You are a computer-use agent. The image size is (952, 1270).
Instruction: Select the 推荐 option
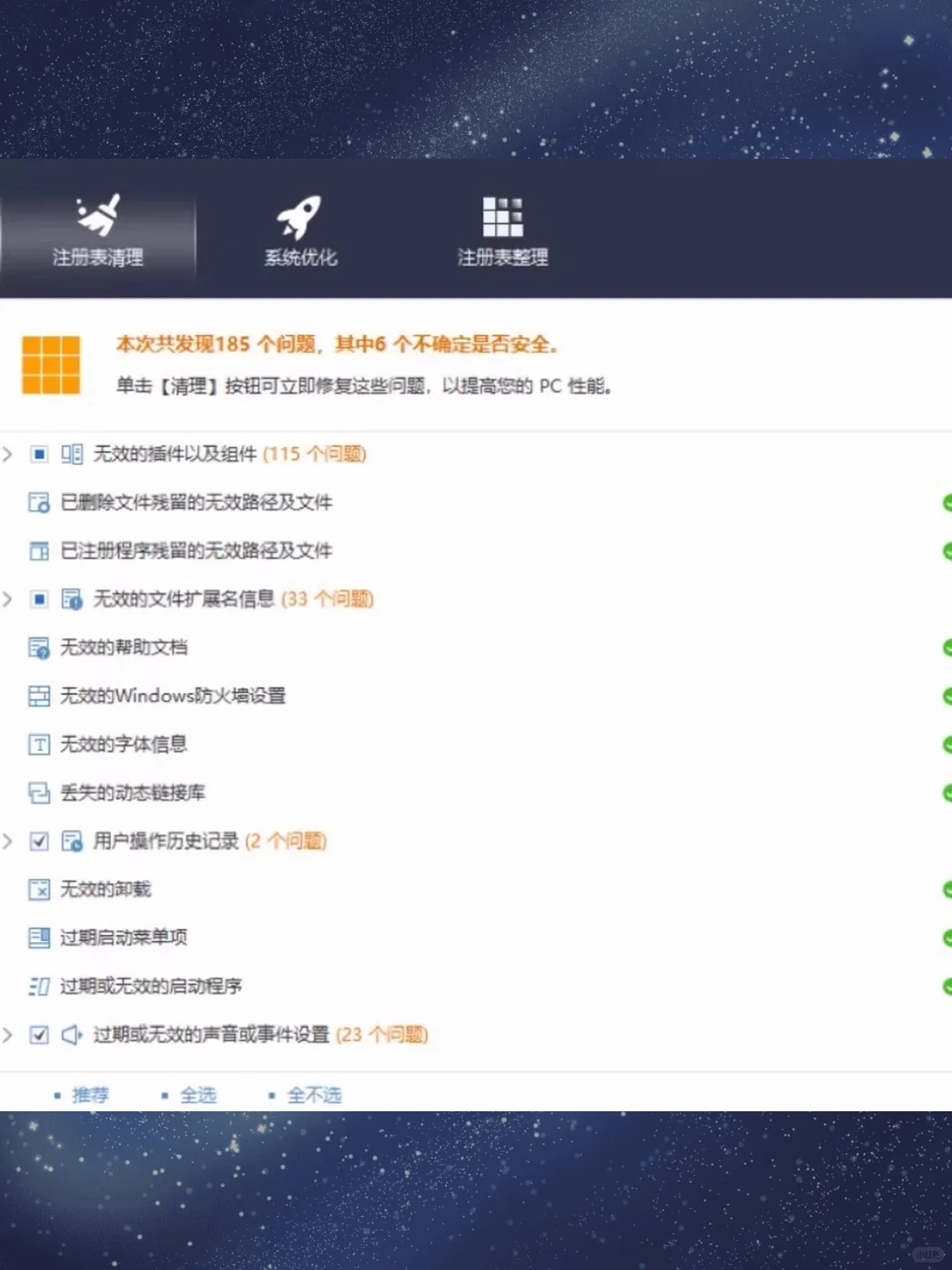coord(93,1095)
